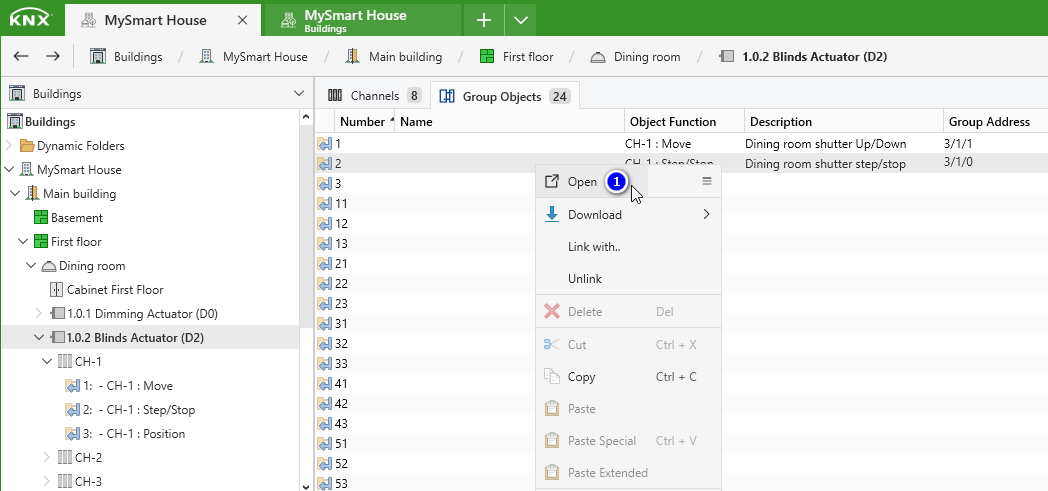
Task: Sort by Group Address column header
Action: [x=995, y=122]
